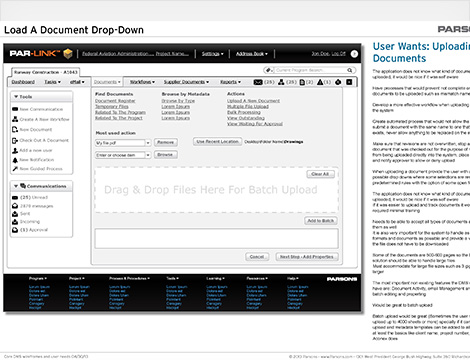Image resolution: width=470 pixels, height=360 pixels.
Task: Click the Unread (25) envelope icon
Action: tap(15, 197)
